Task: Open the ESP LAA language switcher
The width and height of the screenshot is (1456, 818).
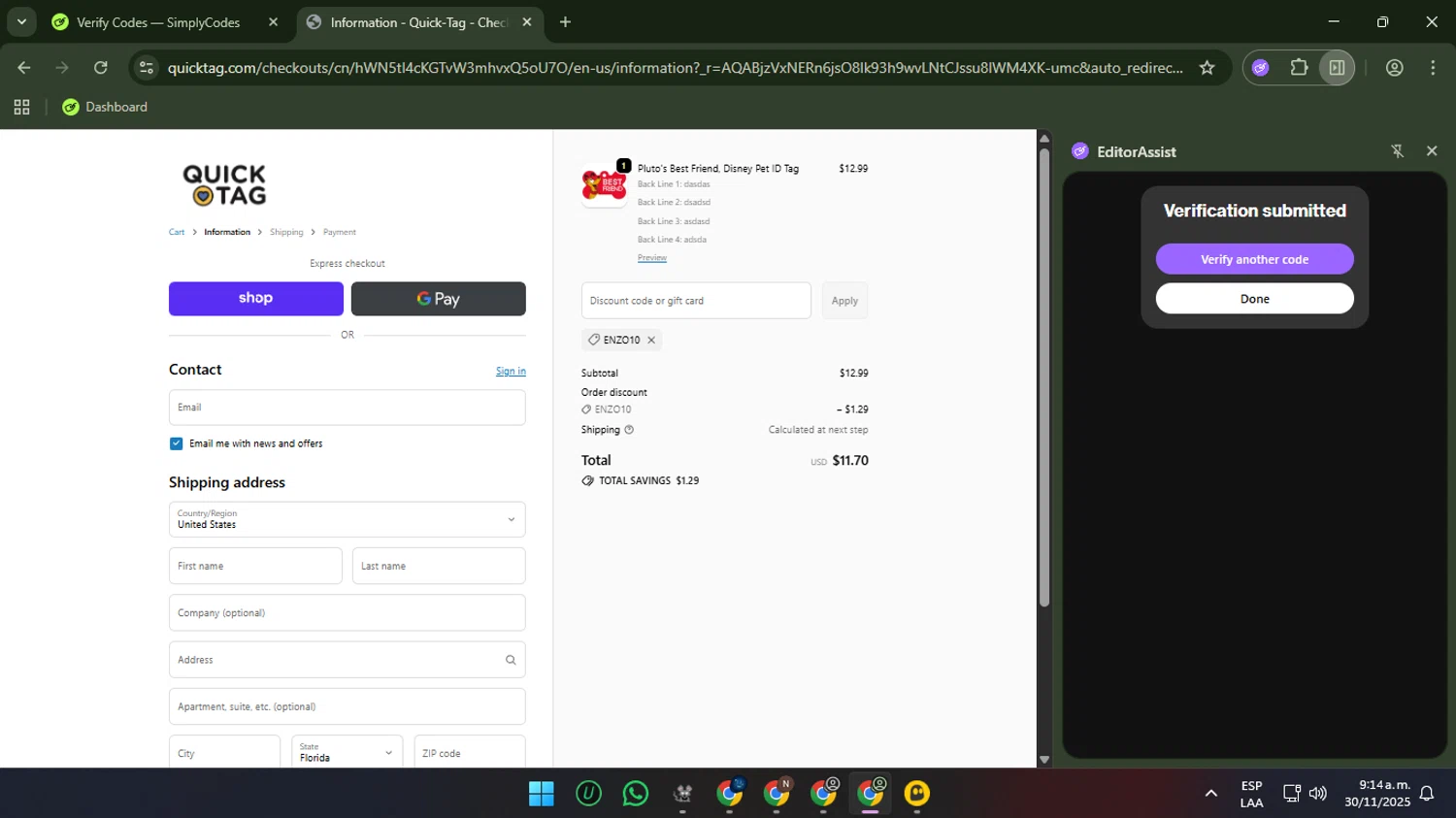Action: 1251,794
